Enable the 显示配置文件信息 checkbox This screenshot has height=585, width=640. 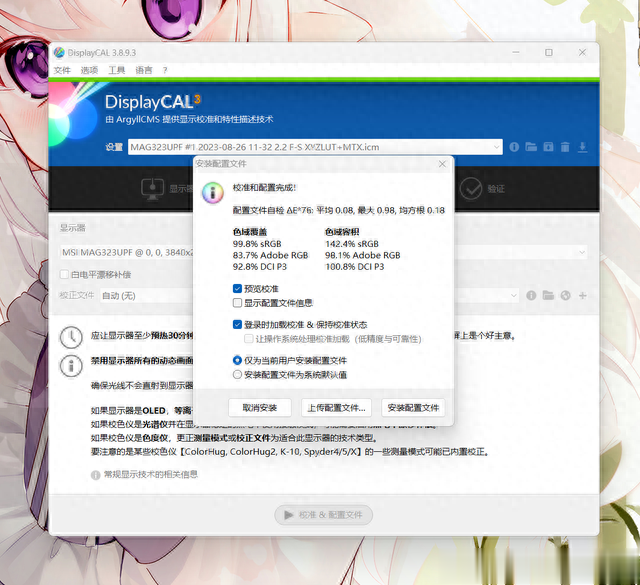237,303
